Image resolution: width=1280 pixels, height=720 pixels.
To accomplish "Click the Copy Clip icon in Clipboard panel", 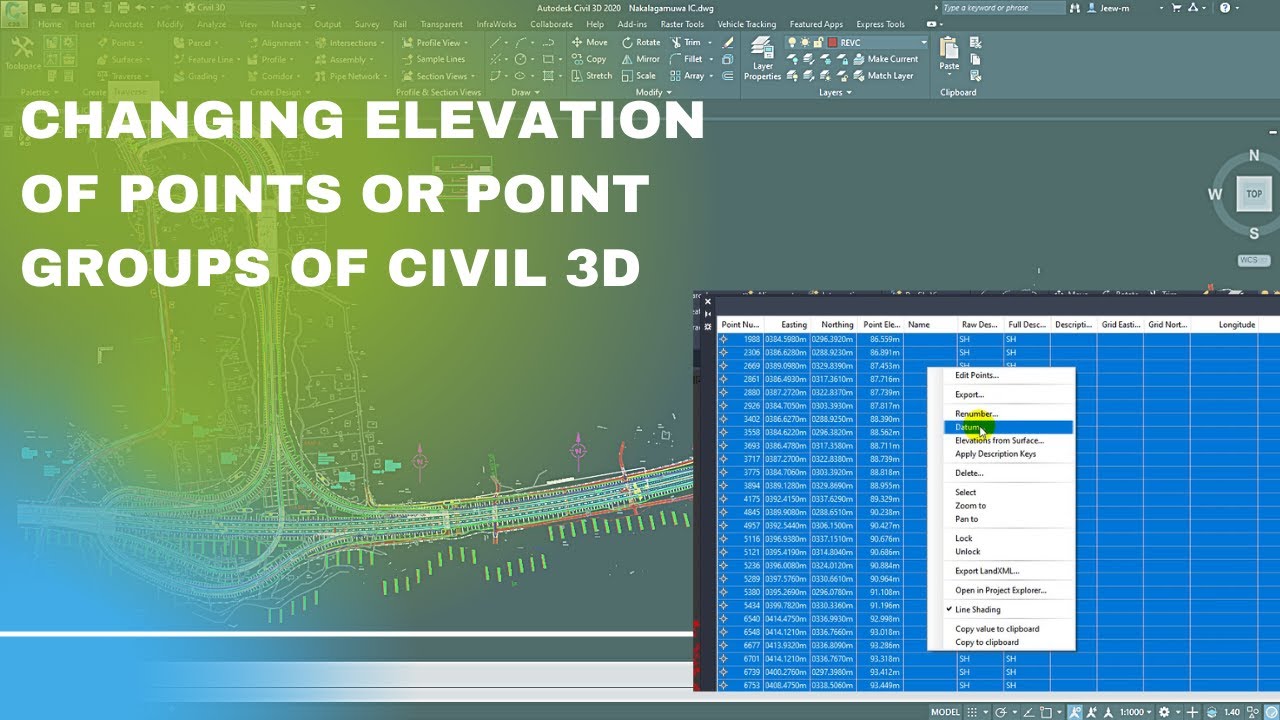I will click(976, 60).
